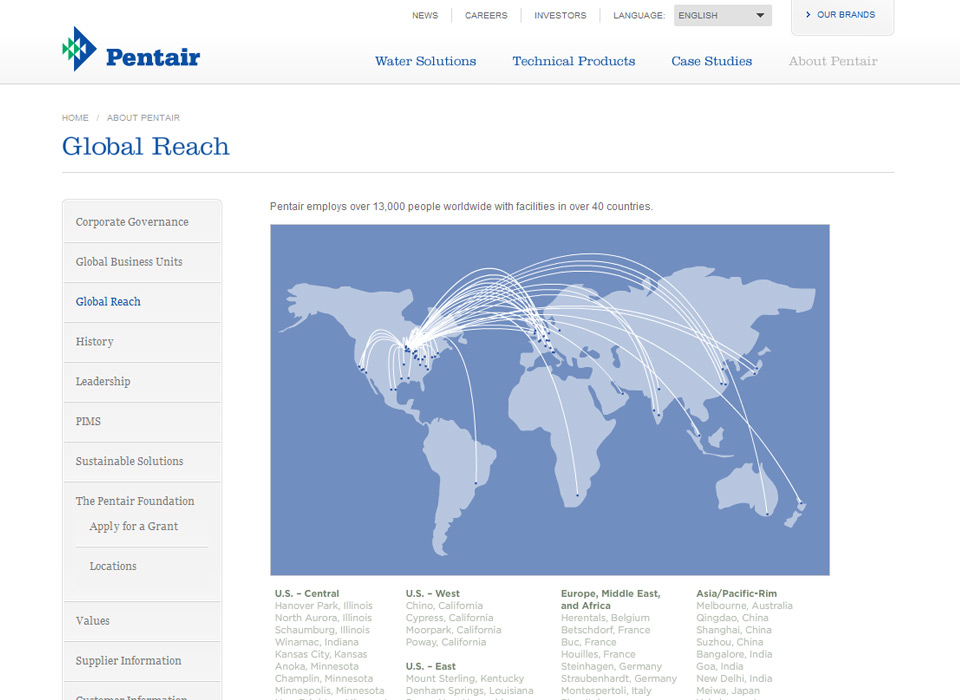Screen dimensions: 960x700
Task: Click Kansas City, Kansas text
Action: [321, 654]
